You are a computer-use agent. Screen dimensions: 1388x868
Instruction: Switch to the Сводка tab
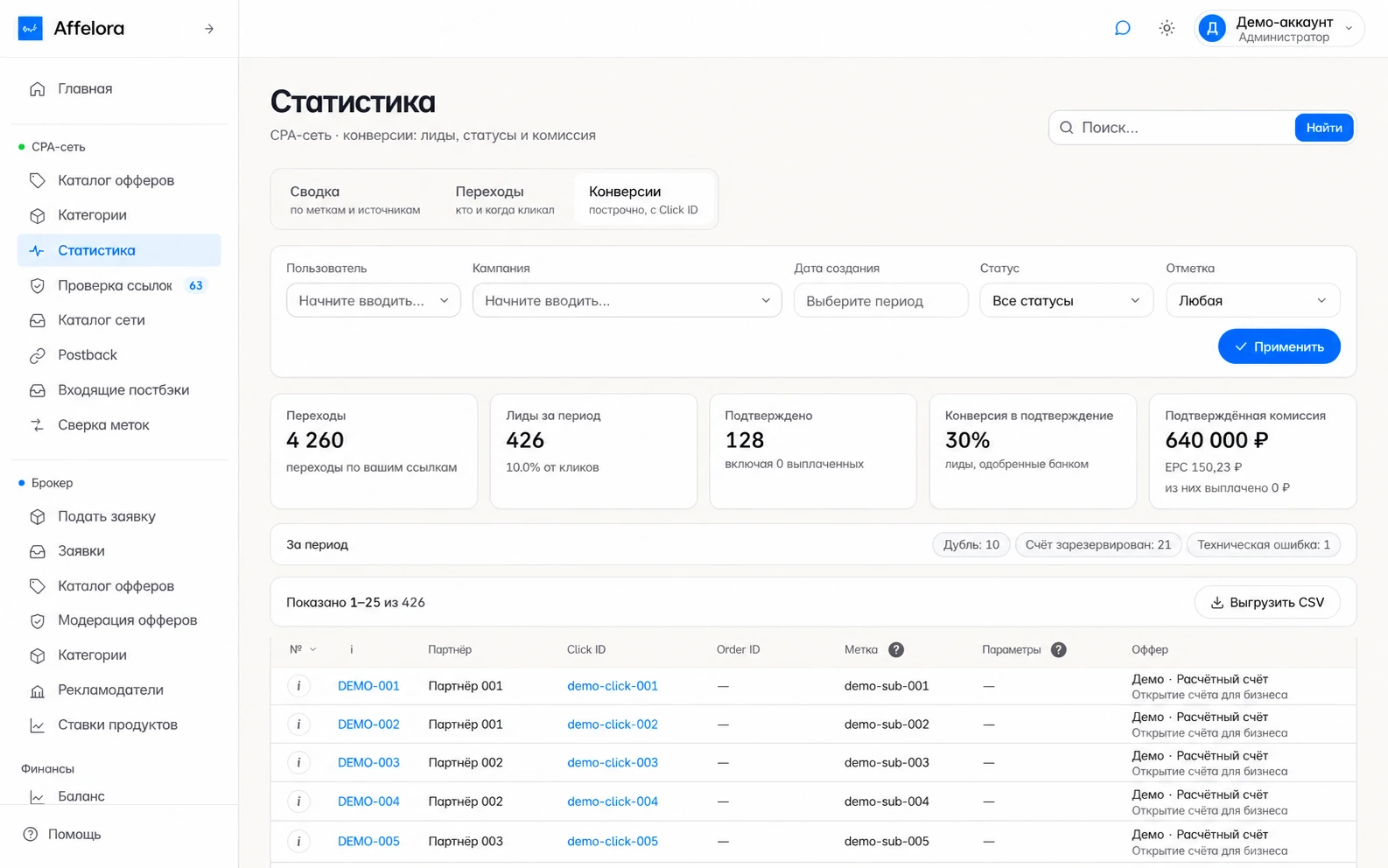tap(355, 199)
